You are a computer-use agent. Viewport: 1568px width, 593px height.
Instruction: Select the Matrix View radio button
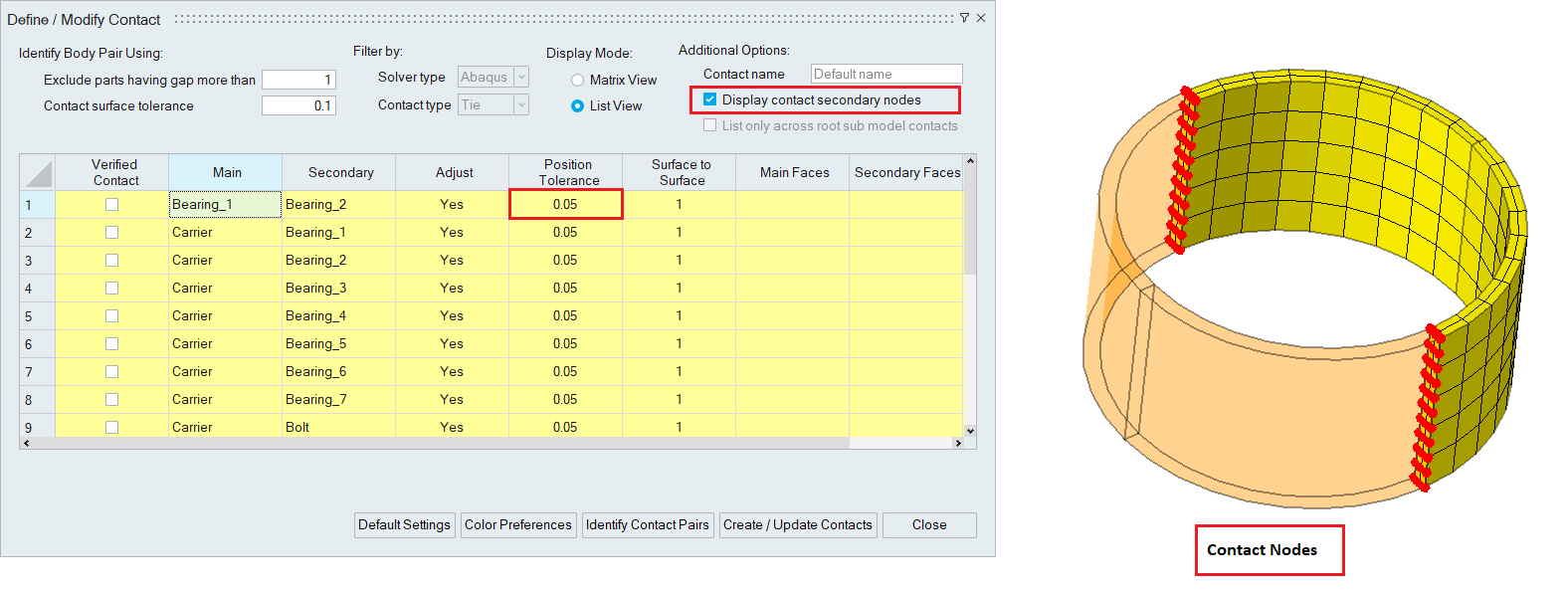tap(577, 81)
